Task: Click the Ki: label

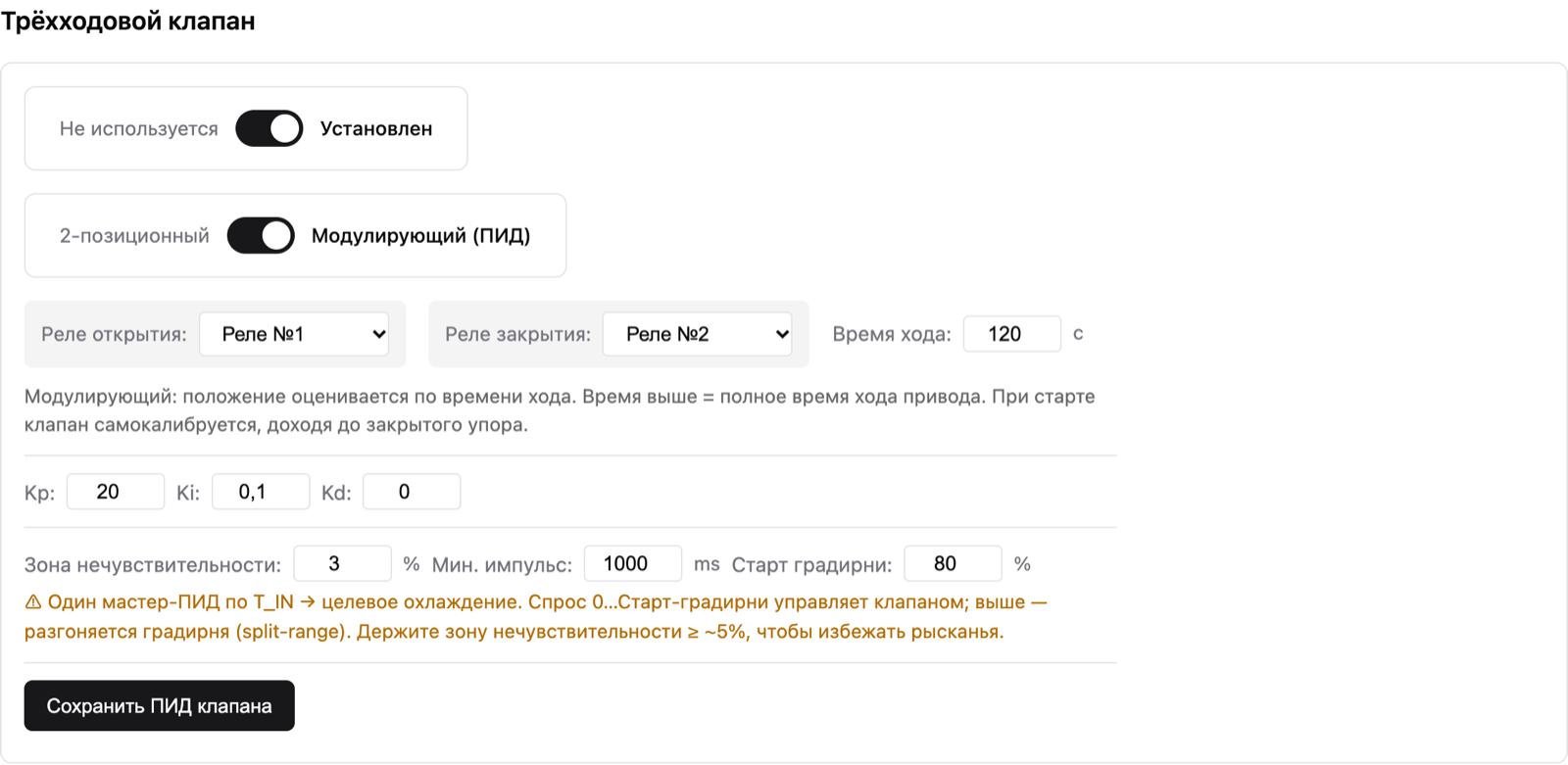Action: click(188, 493)
